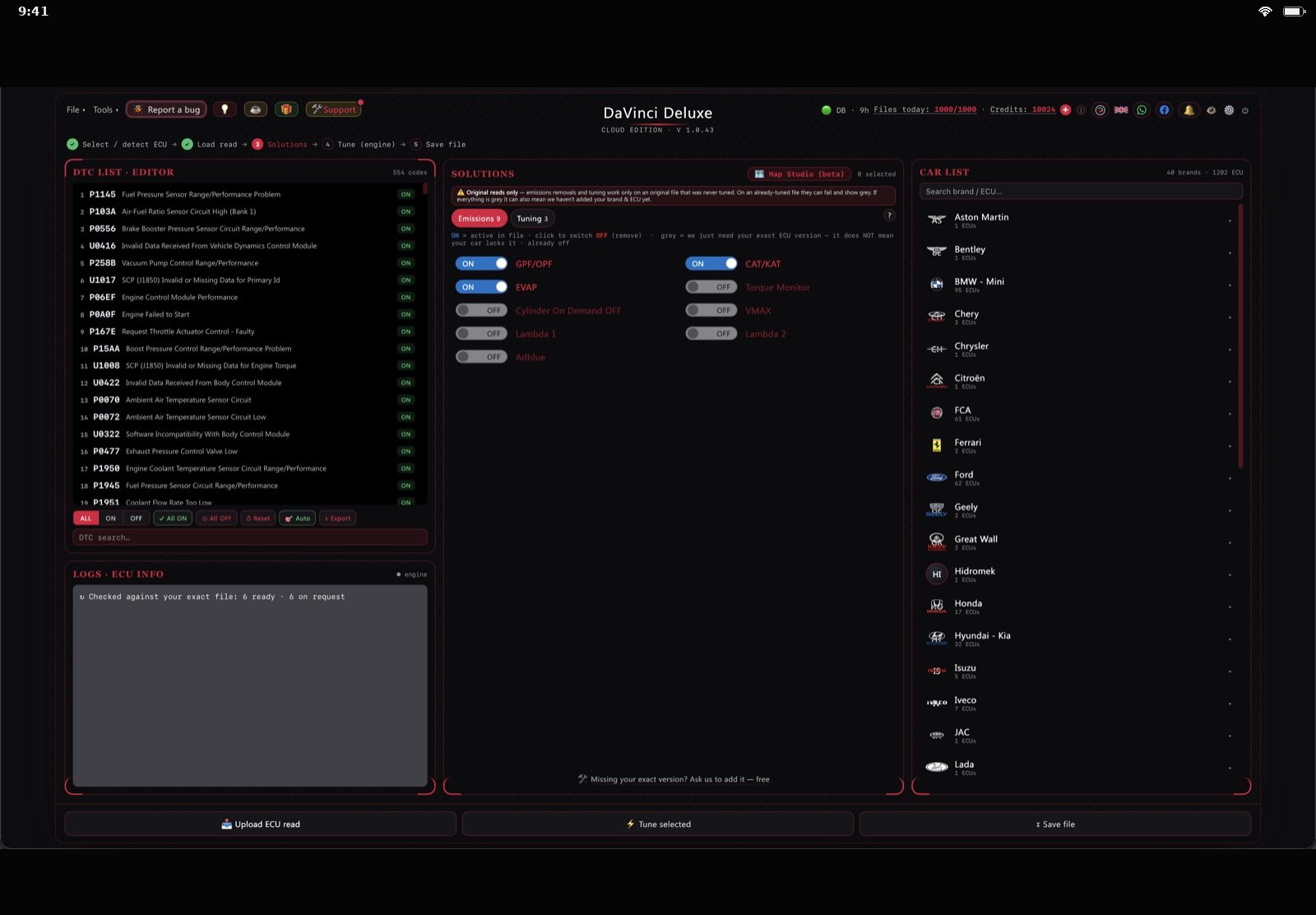Image resolution: width=1316 pixels, height=915 pixels.
Task: Click the gauge dashboard icon in header
Action: tap(1100, 110)
